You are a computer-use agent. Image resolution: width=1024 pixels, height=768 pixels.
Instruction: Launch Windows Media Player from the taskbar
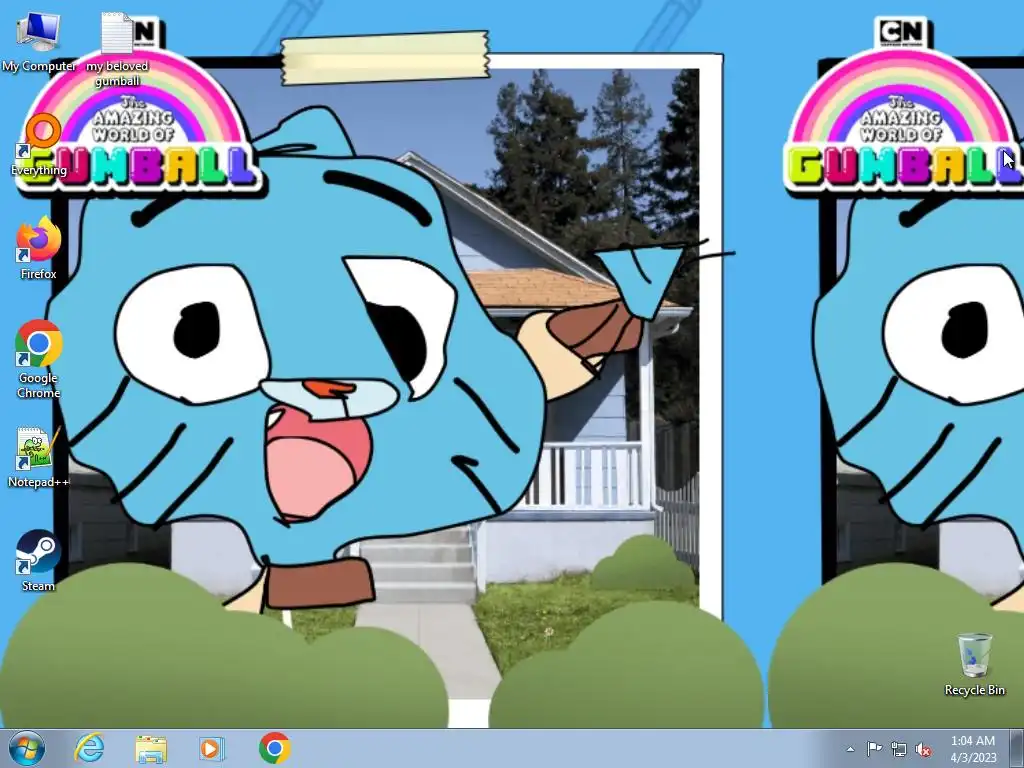[x=212, y=749]
